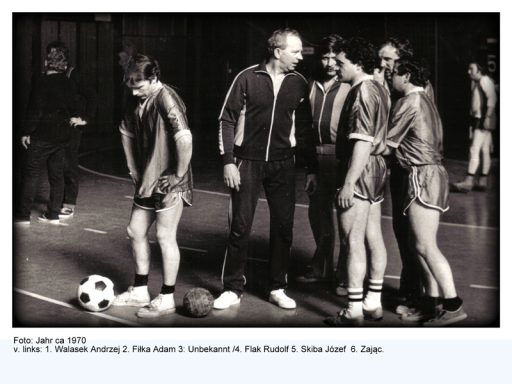Click the name "Skiba Józef" in the caption
The image size is (512, 384).
323,349
